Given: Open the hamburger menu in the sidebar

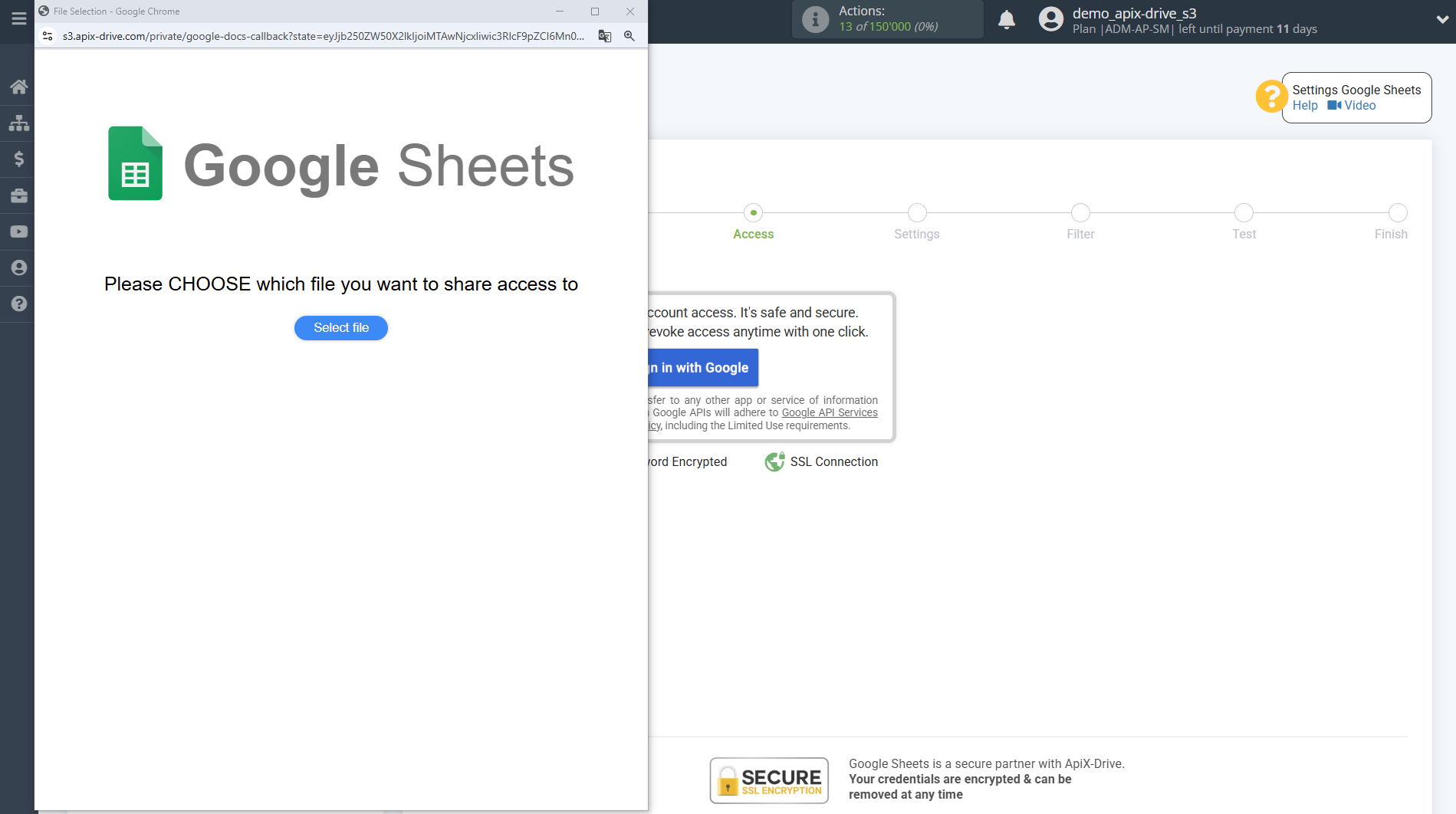Looking at the screenshot, I should tap(18, 18).
